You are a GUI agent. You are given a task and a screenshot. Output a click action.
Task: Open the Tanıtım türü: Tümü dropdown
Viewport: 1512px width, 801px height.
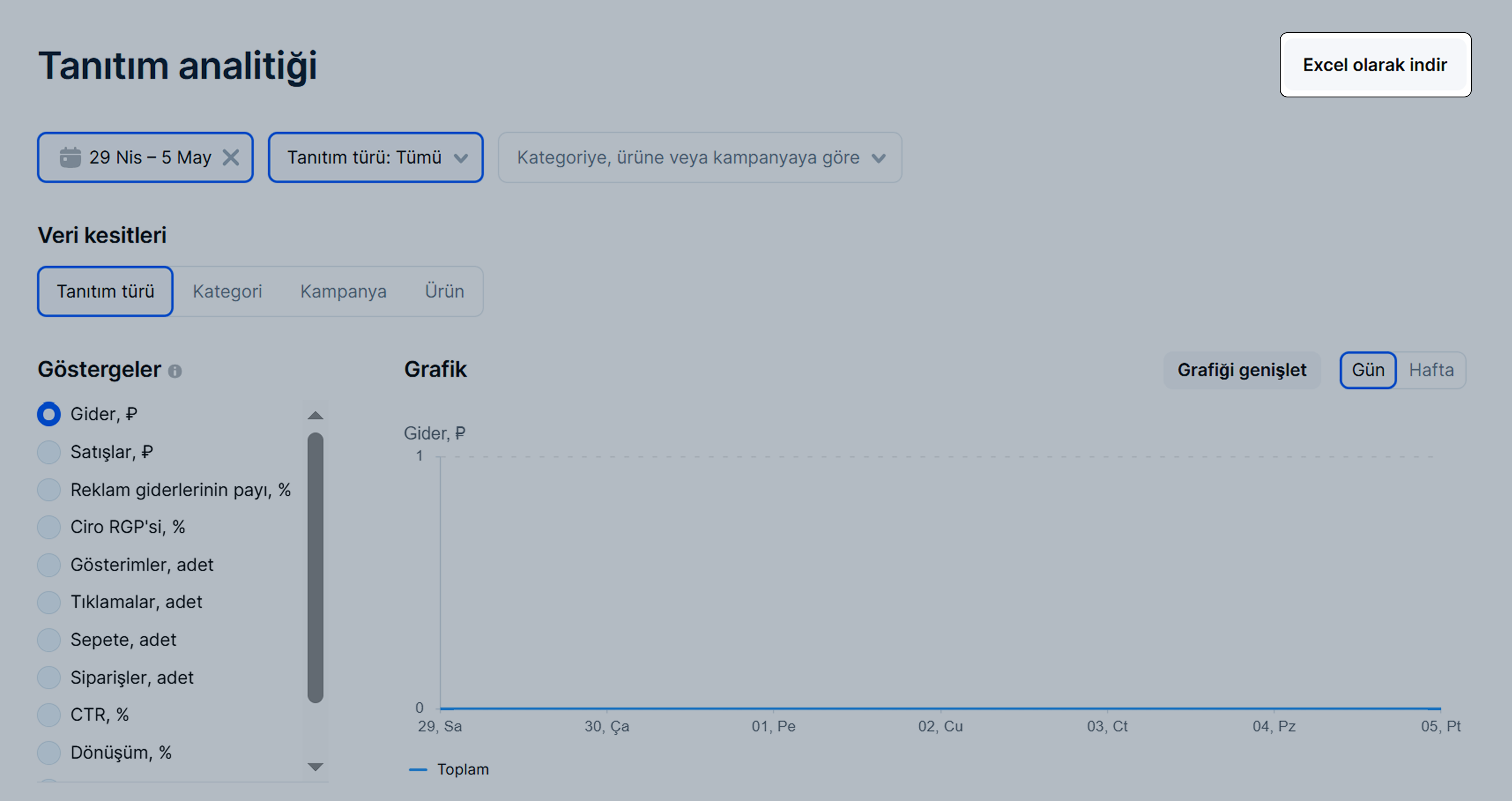(x=375, y=157)
